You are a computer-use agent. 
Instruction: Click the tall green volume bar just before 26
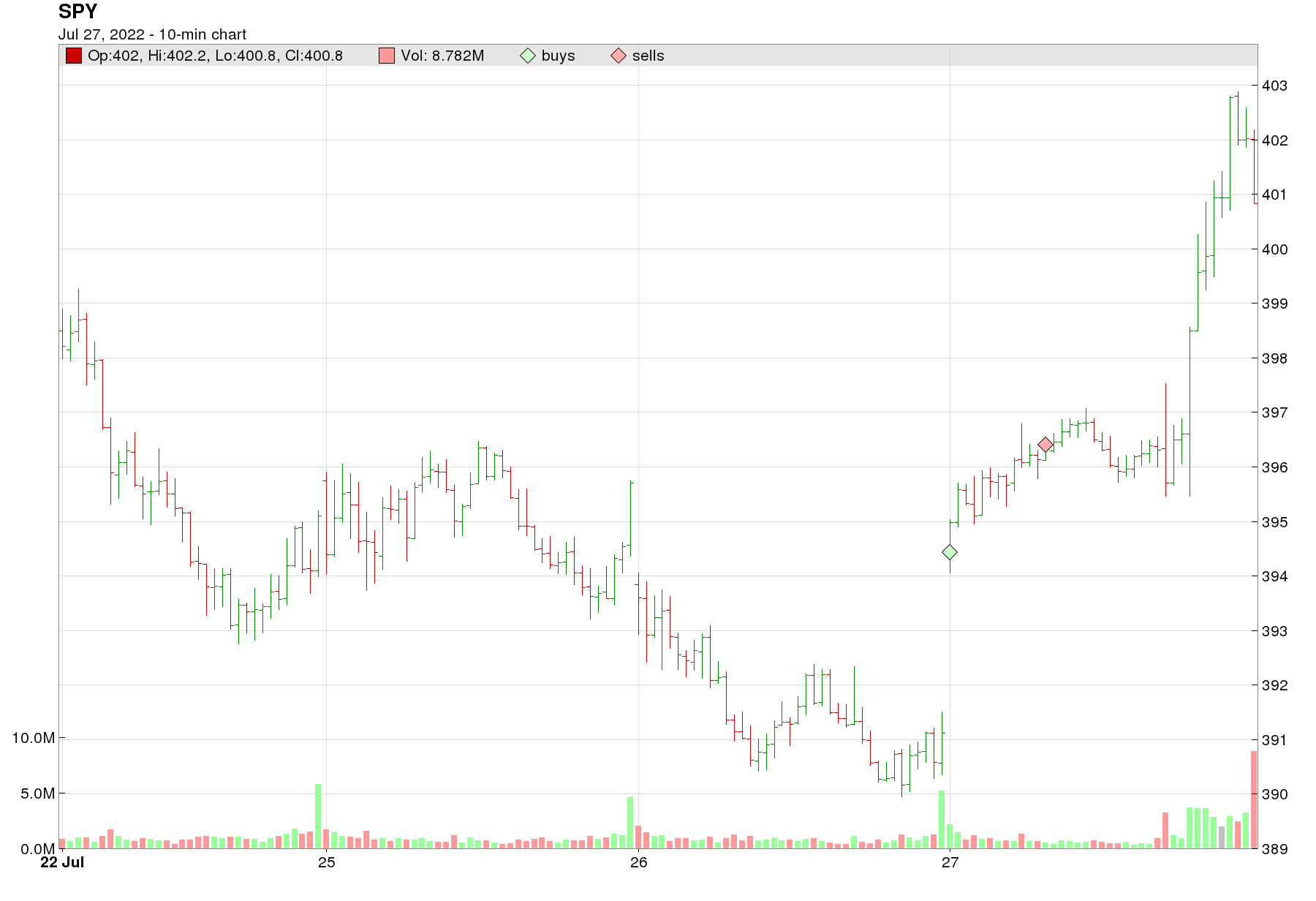pos(630,823)
